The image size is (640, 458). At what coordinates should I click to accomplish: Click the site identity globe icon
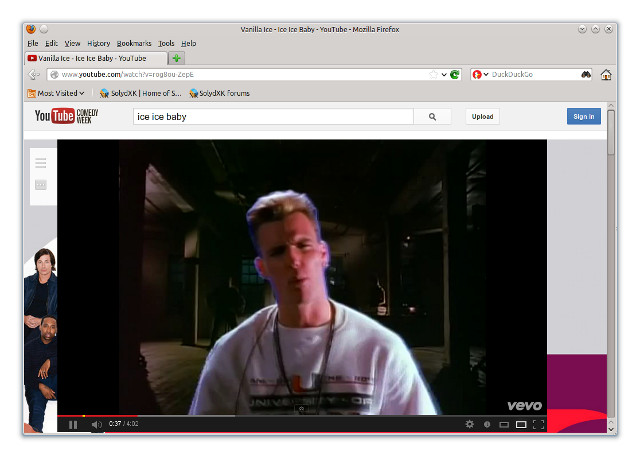(54, 75)
